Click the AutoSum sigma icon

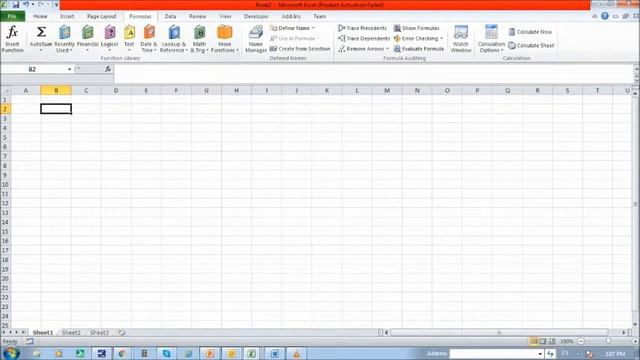(41, 32)
